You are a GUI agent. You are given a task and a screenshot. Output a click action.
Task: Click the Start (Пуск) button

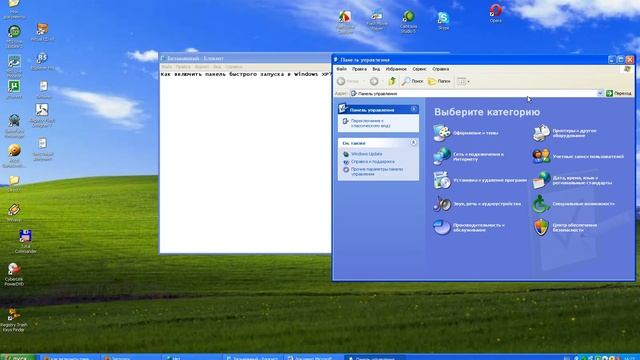(18, 358)
